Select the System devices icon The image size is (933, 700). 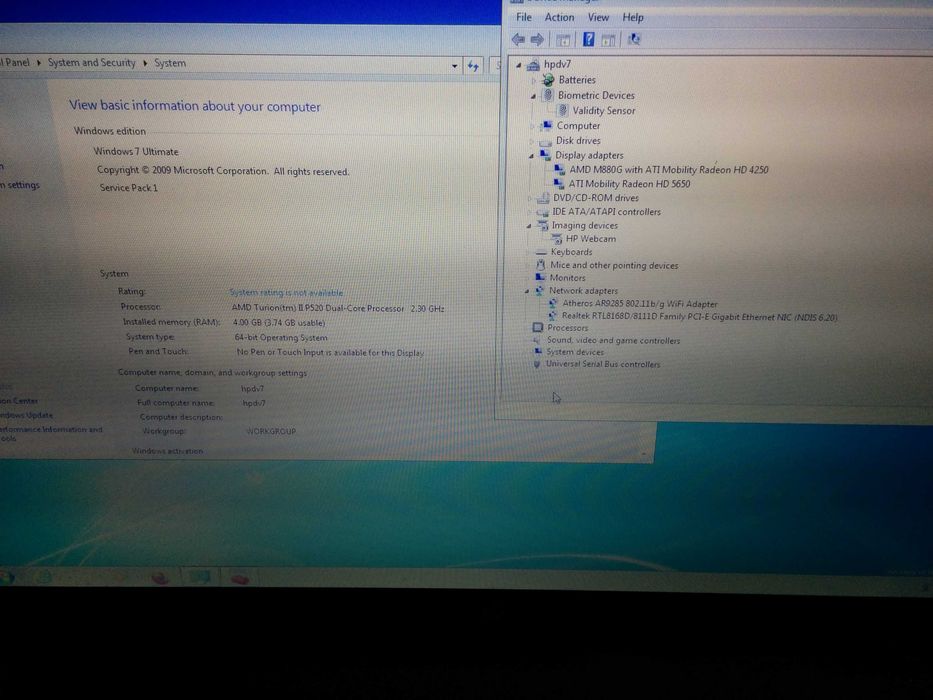click(538, 352)
